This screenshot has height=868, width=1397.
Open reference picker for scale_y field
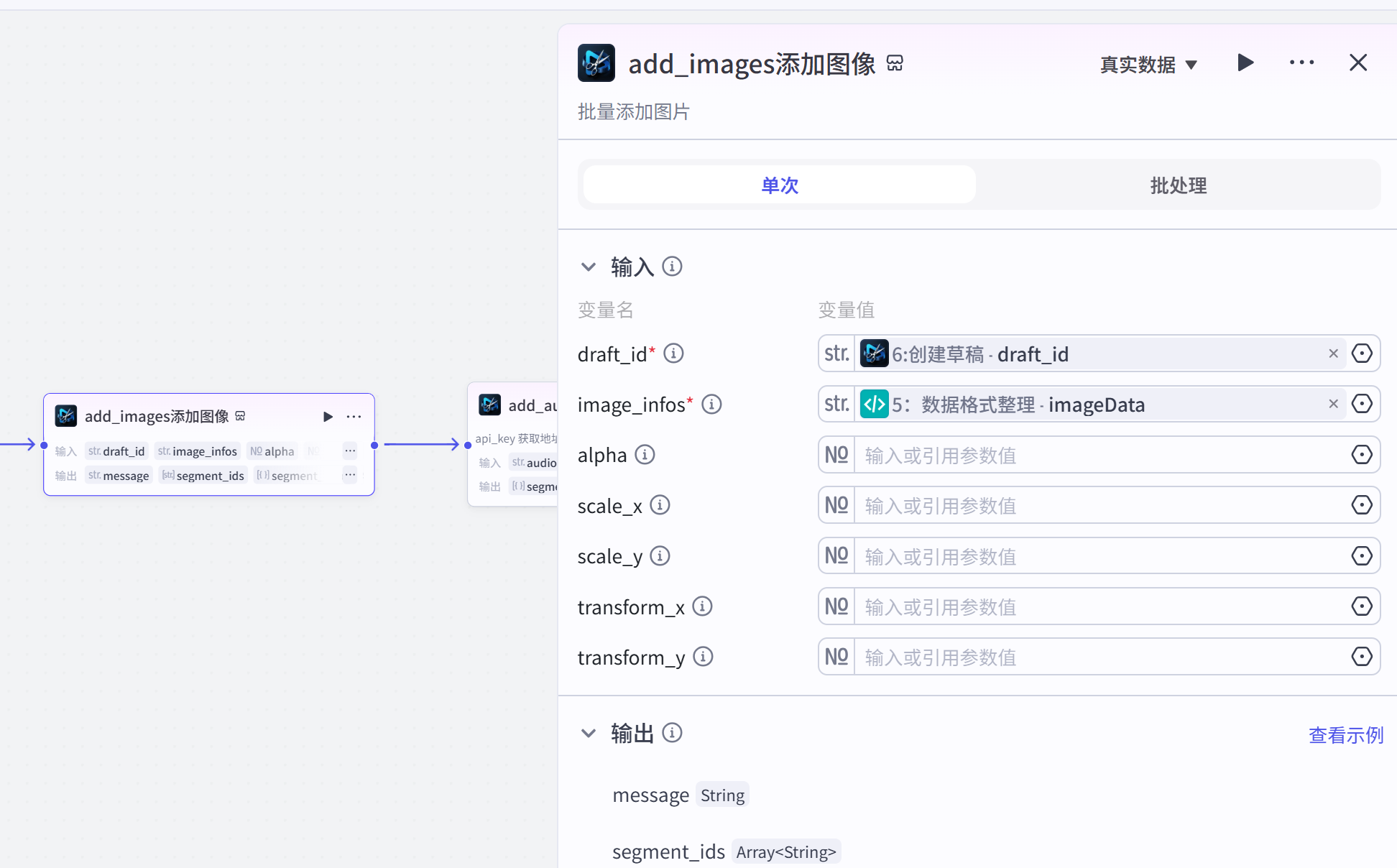[1362, 556]
